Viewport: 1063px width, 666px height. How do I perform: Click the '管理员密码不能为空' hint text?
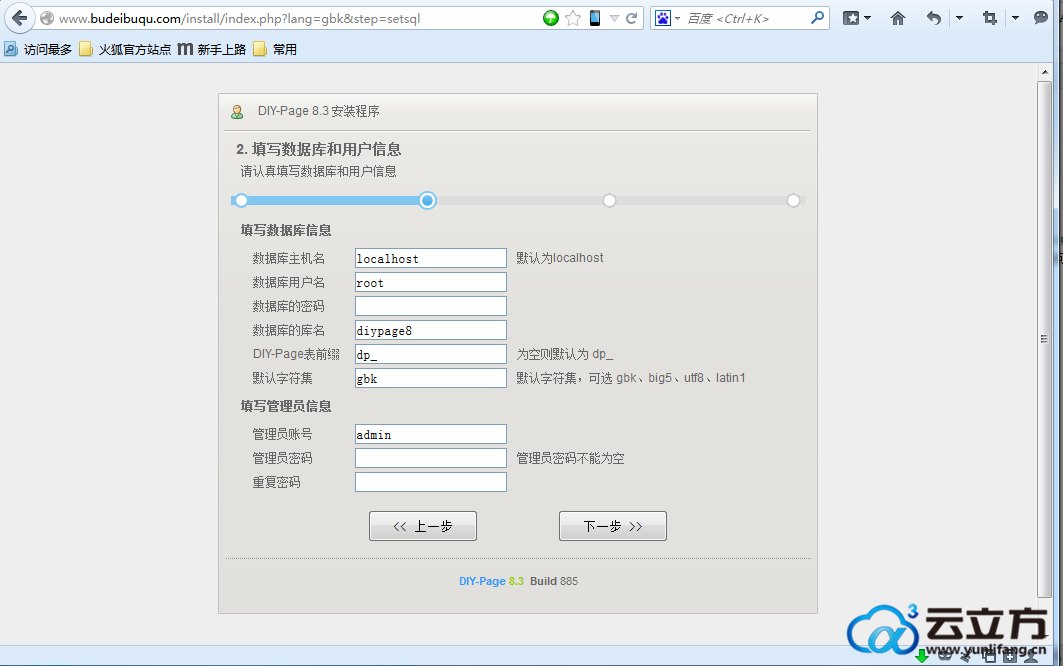(570, 458)
